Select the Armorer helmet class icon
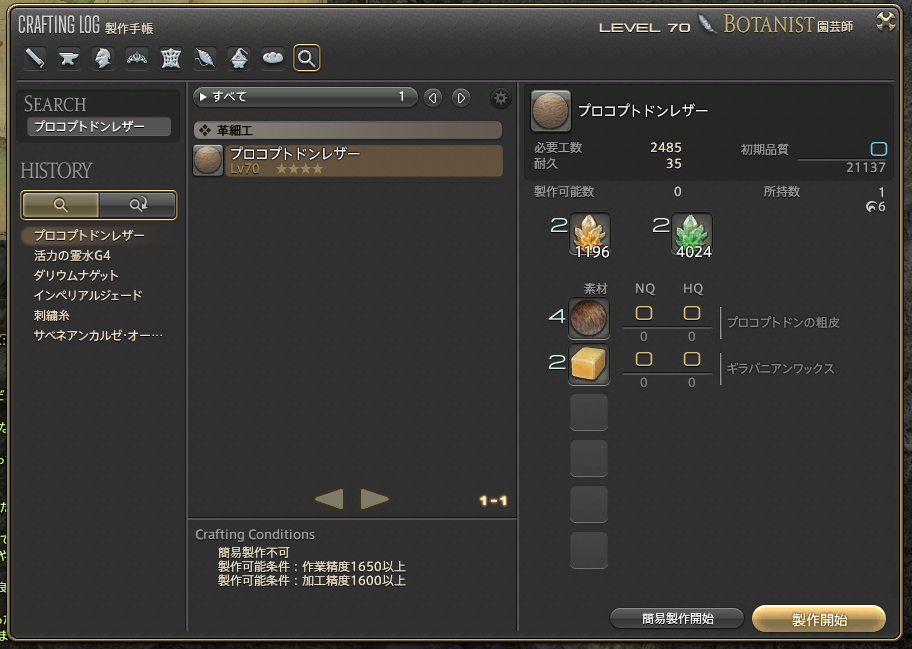912x649 pixels. 103,58
